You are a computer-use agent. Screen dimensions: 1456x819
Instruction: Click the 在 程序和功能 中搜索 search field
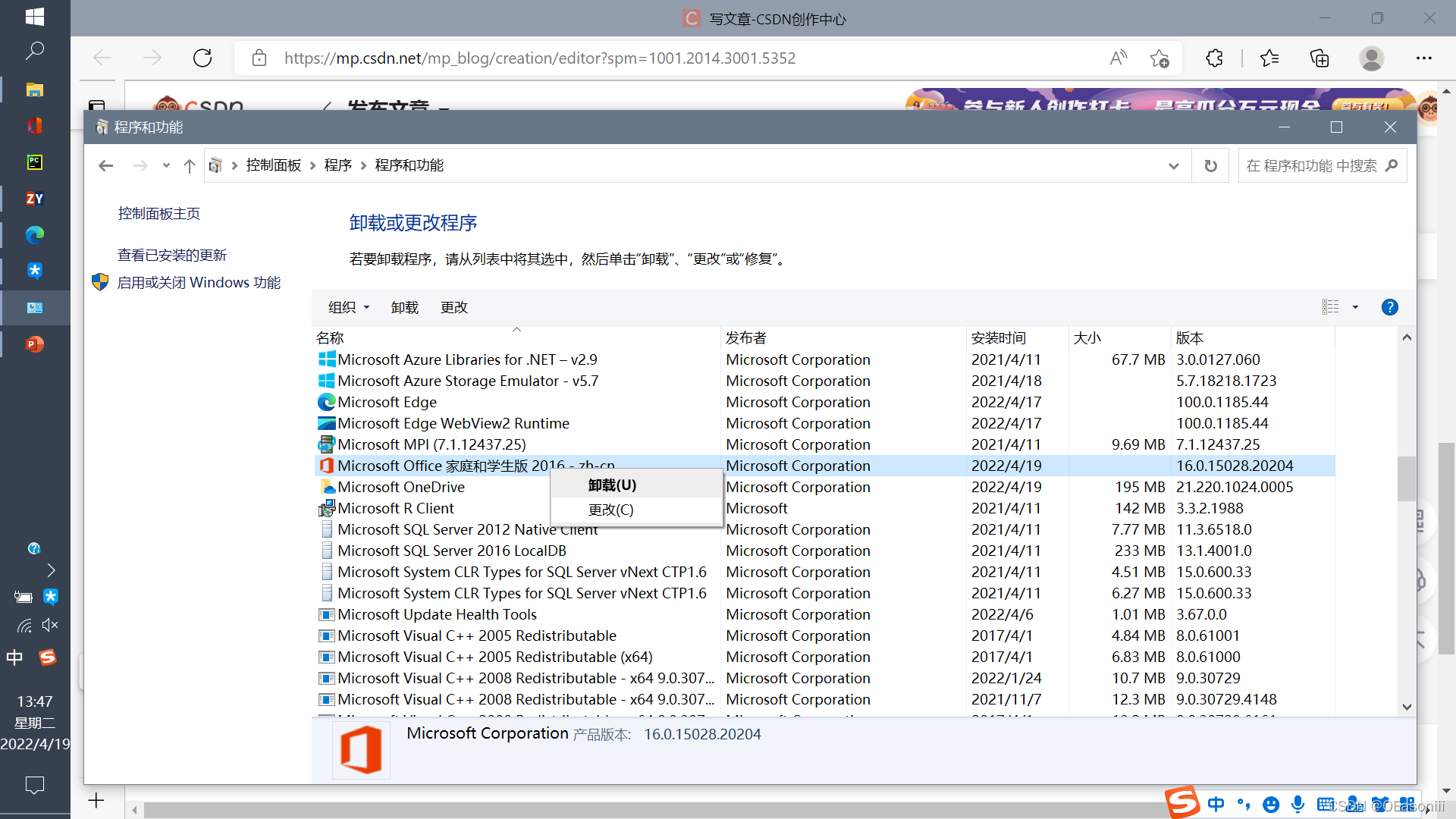(1312, 166)
